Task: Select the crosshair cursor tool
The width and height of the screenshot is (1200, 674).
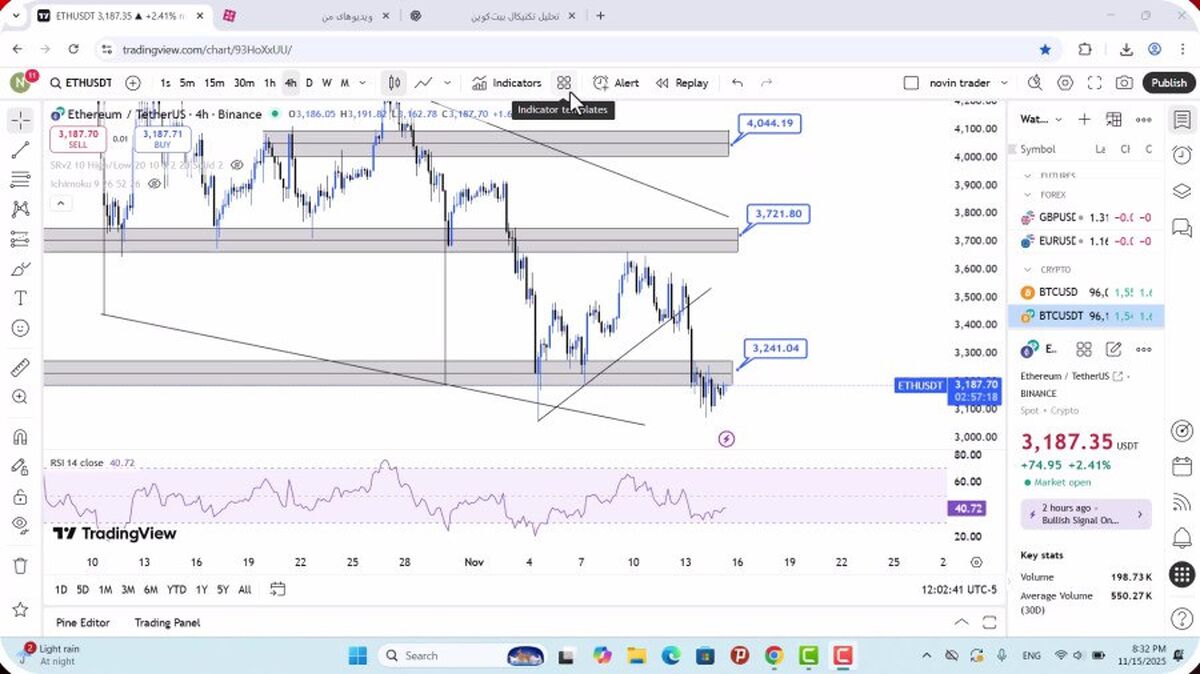Action: pyautogui.click(x=20, y=120)
